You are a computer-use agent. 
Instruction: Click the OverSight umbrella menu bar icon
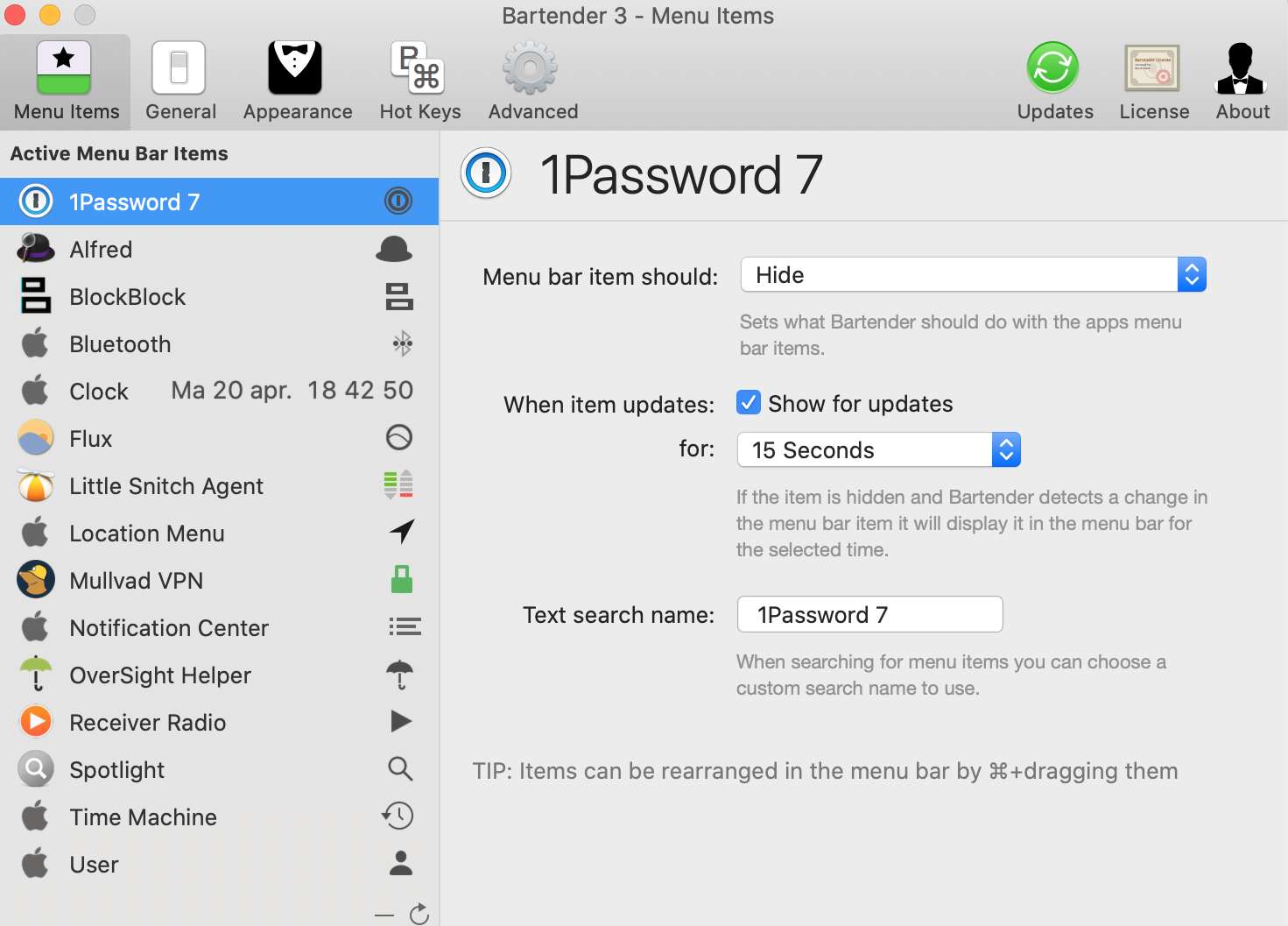click(399, 675)
